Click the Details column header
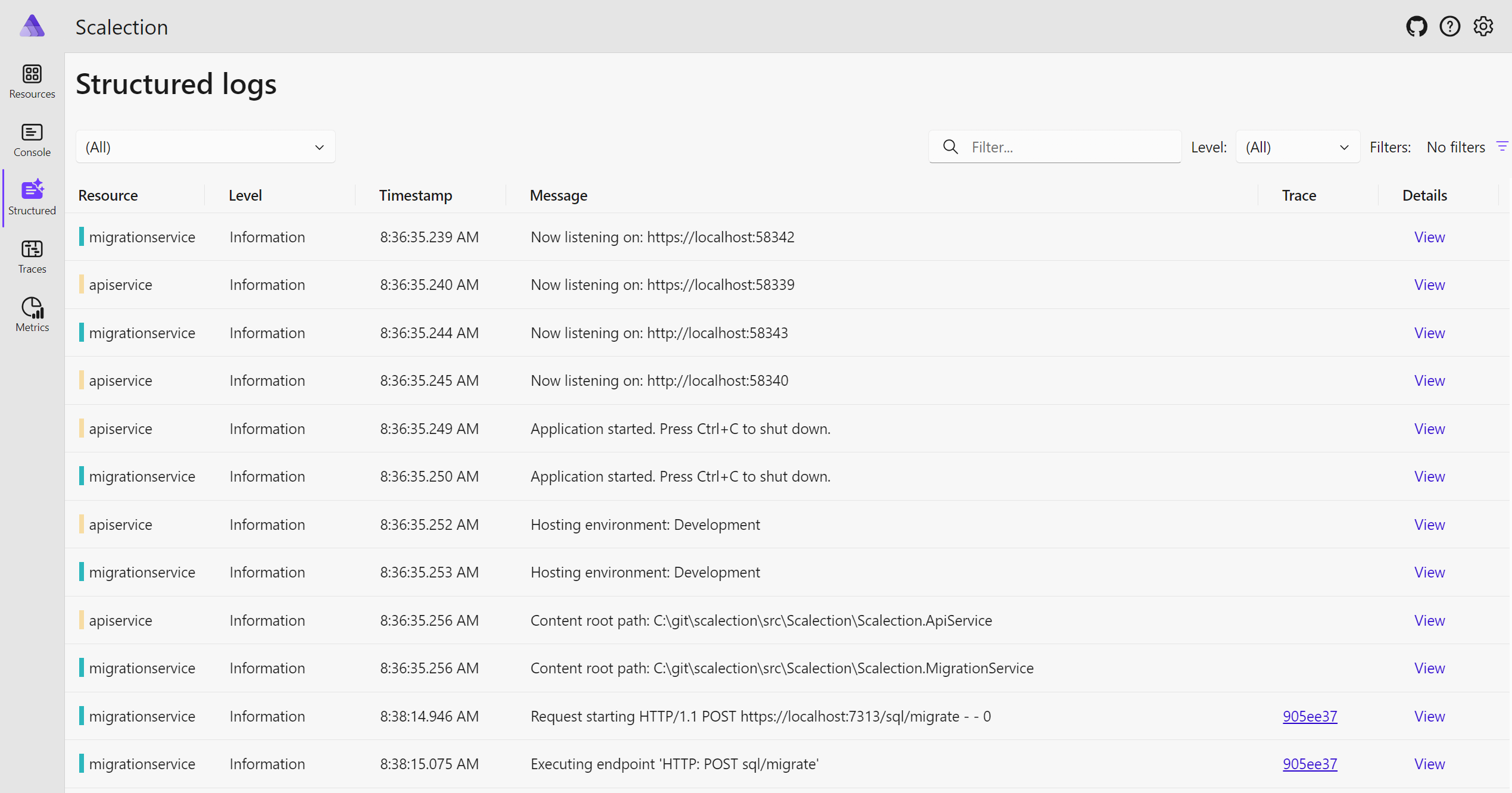The width and height of the screenshot is (1512, 793). [1424, 195]
